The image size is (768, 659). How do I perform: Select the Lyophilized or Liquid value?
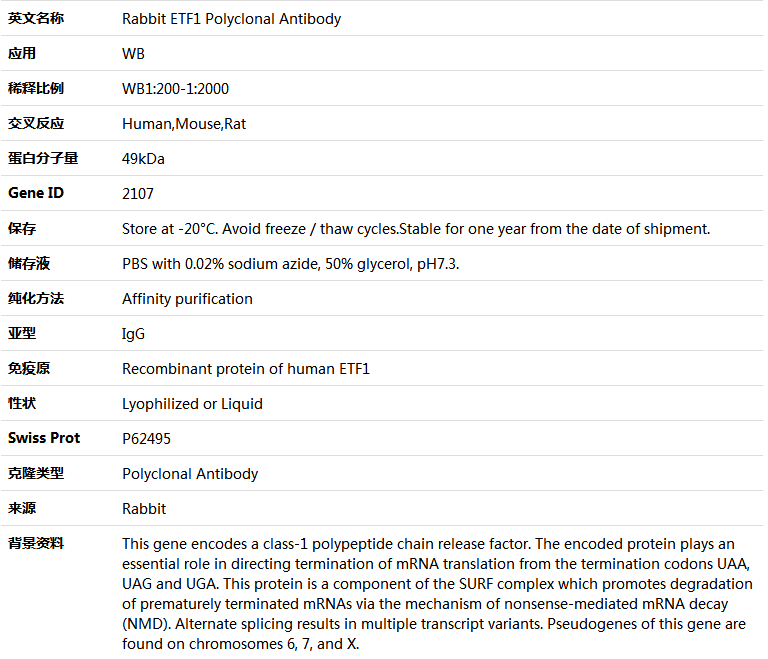point(192,404)
